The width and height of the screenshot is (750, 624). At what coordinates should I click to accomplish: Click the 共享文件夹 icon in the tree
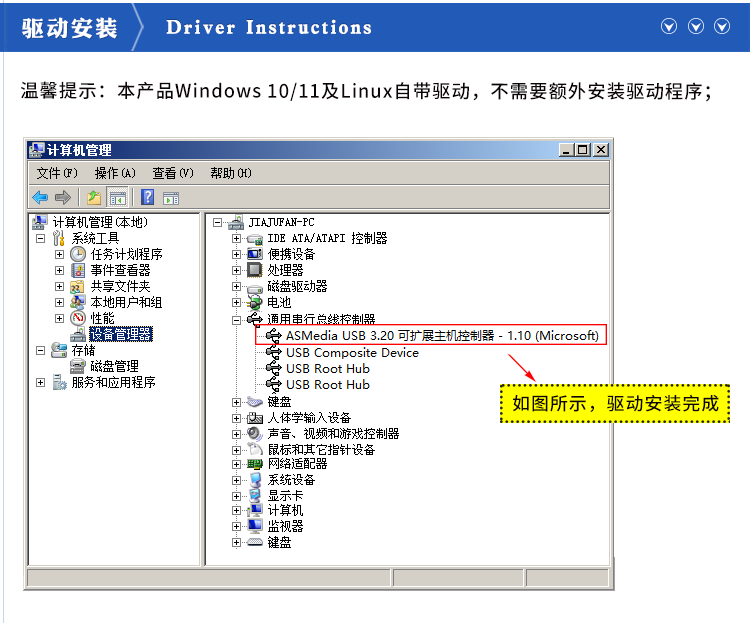pos(77,286)
